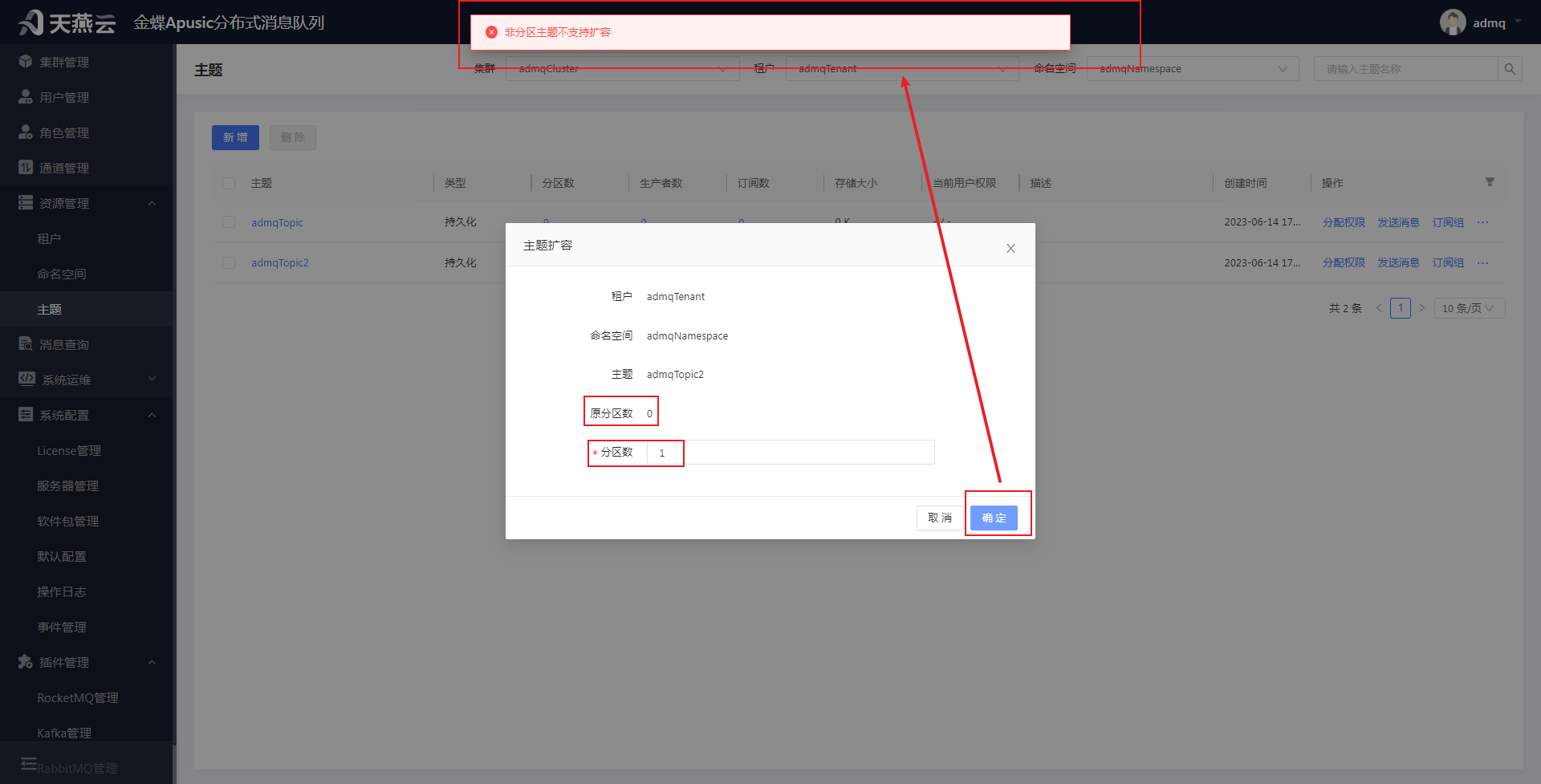The height and width of the screenshot is (784, 1541).
Task: Click the 通道管理 icon
Action: pyautogui.click(x=26, y=168)
